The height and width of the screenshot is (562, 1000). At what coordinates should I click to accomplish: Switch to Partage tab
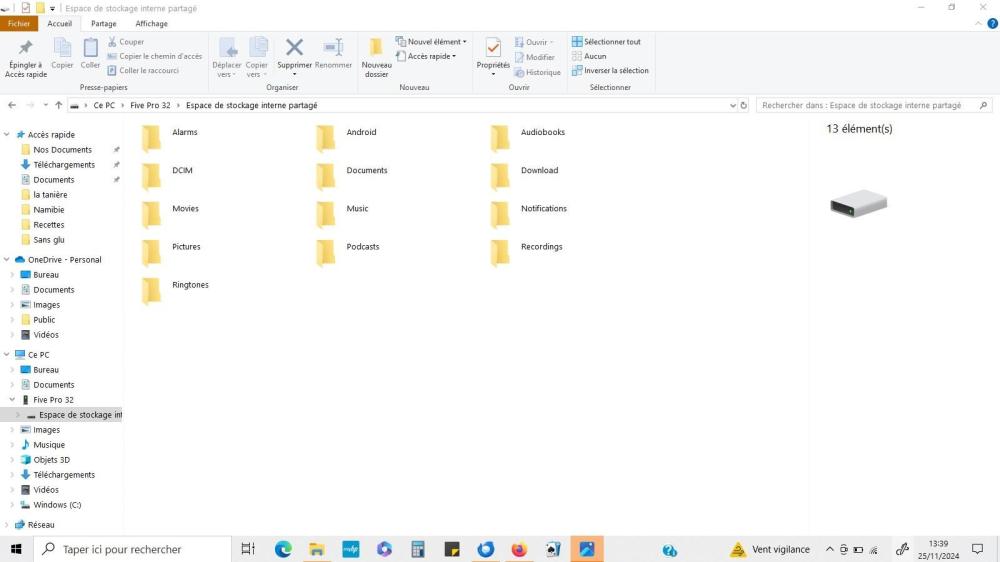click(103, 24)
